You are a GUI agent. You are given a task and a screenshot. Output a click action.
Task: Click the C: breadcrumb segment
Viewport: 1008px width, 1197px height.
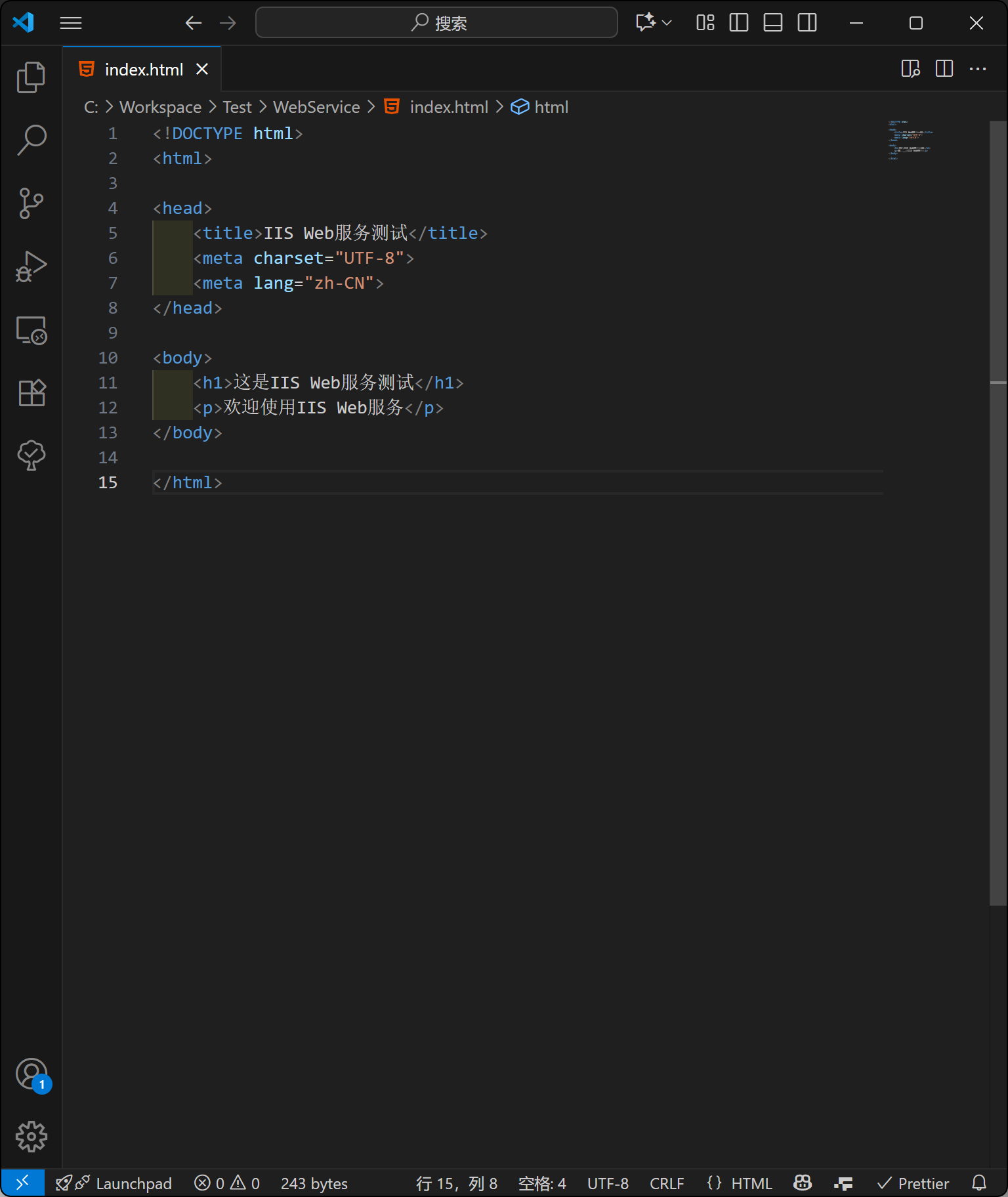click(x=91, y=107)
